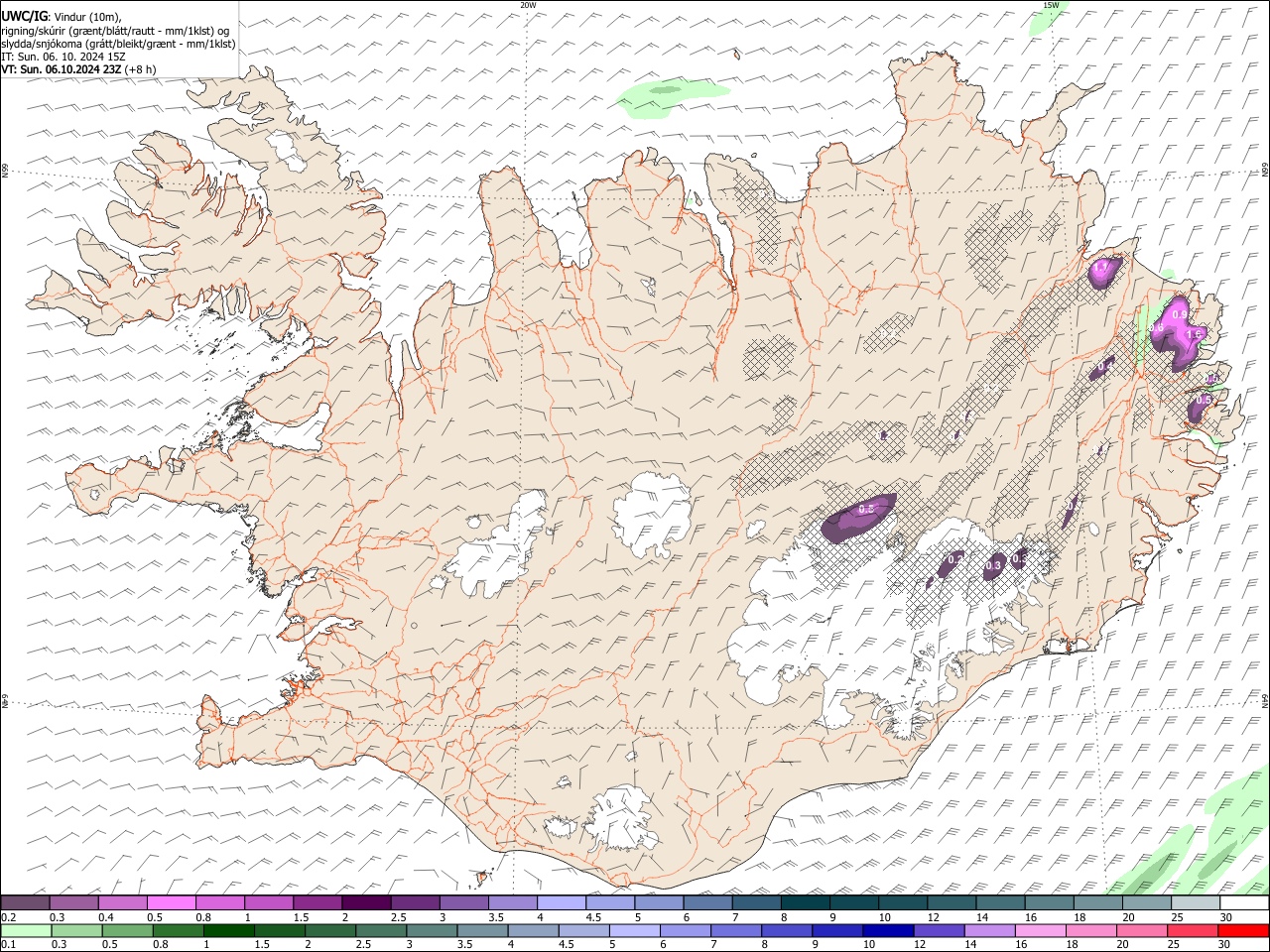Pick upper-row swatch between 14 and 16
This screenshot has width=1270, height=952.
click(999, 902)
